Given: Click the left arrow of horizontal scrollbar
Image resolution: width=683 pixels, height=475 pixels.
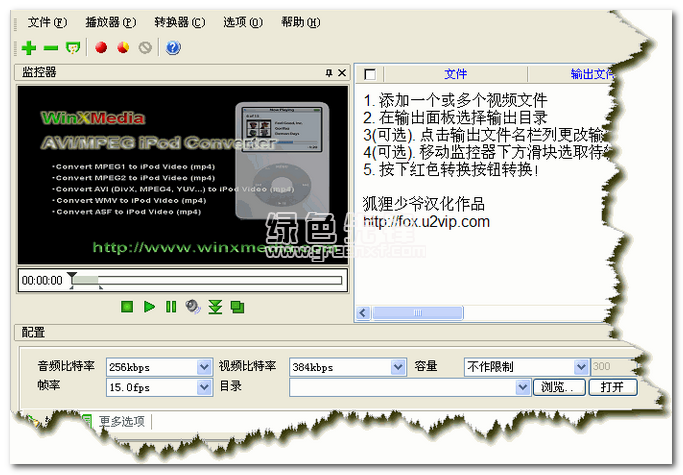Looking at the screenshot, I should (363, 313).
